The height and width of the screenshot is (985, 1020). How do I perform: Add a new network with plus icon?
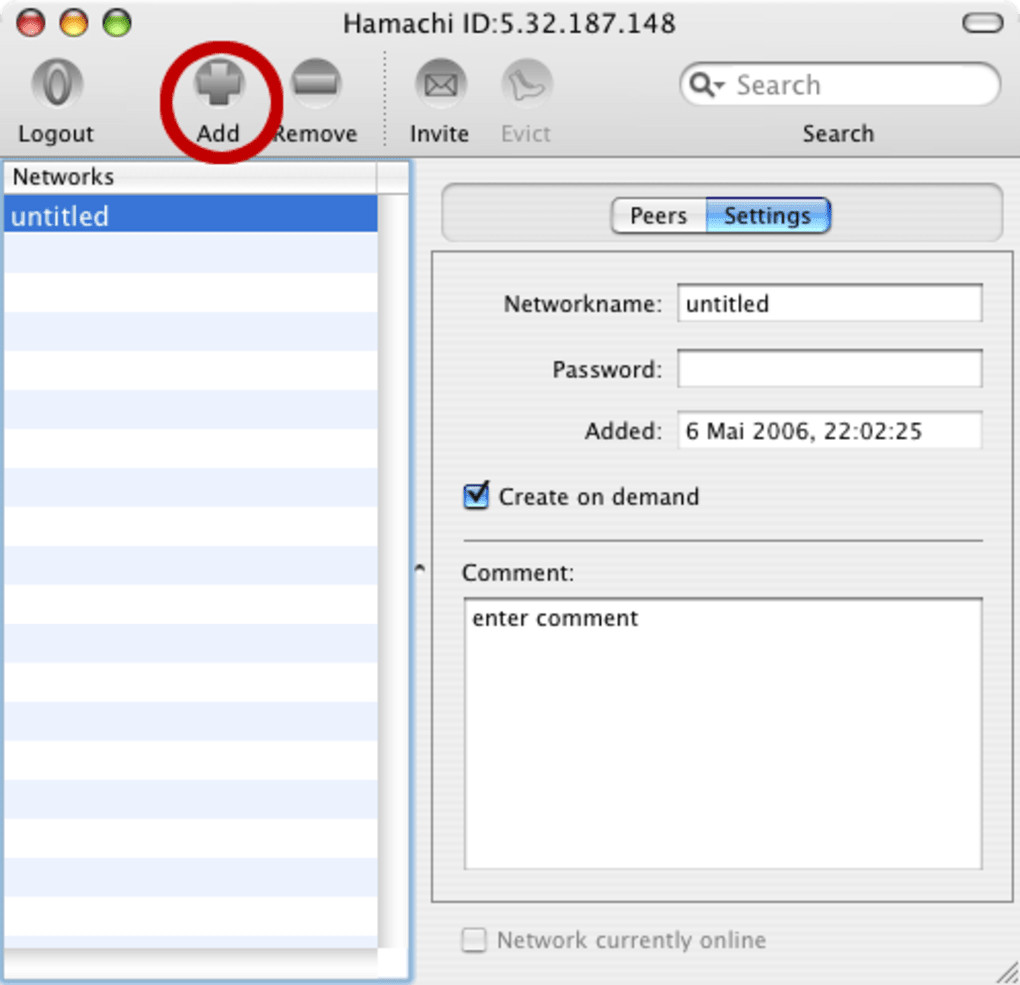pos(219,84)
